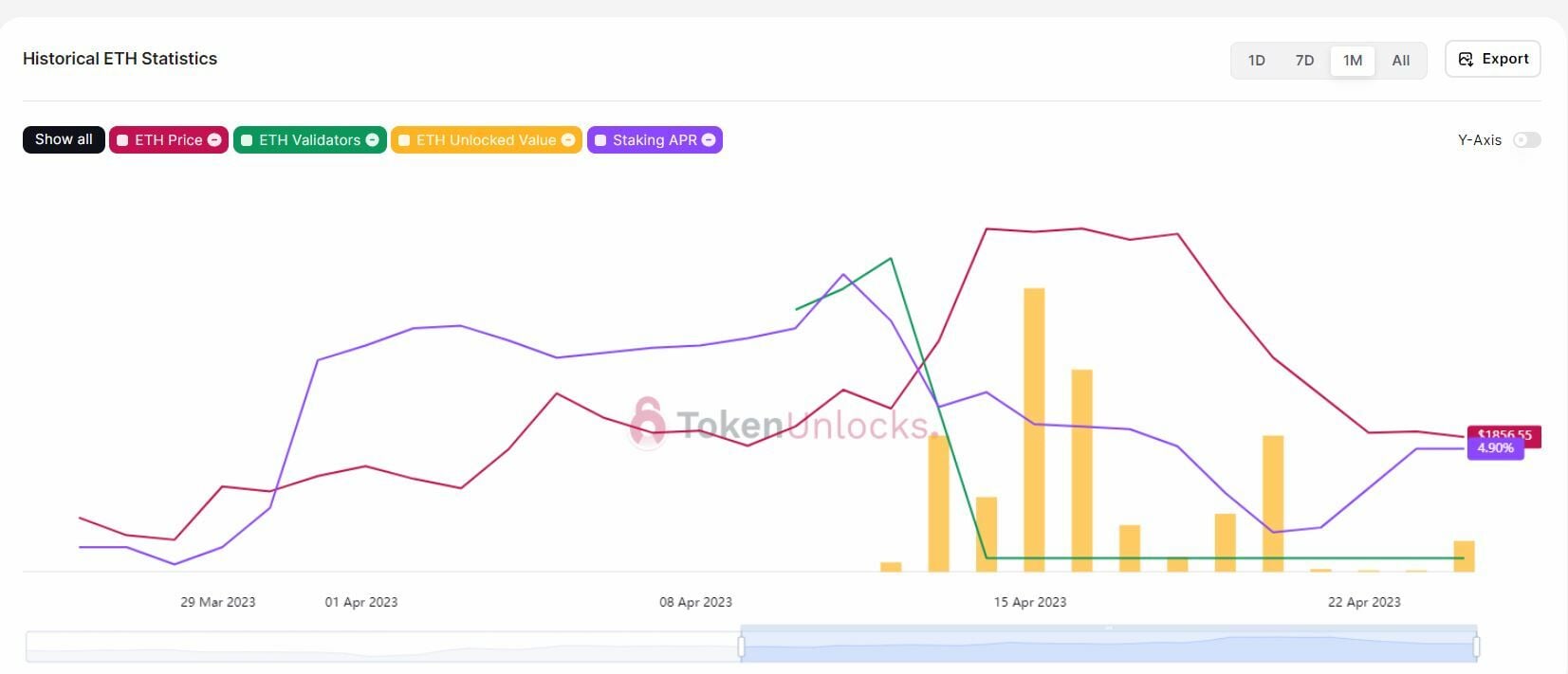This screenshot has width=1568, height=674.
Task: Click the Export icon
Action: [1466, 60]
